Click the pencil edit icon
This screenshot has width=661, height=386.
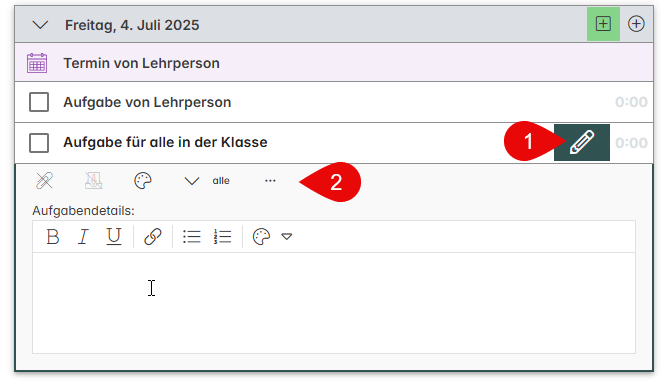pos(582,142)
